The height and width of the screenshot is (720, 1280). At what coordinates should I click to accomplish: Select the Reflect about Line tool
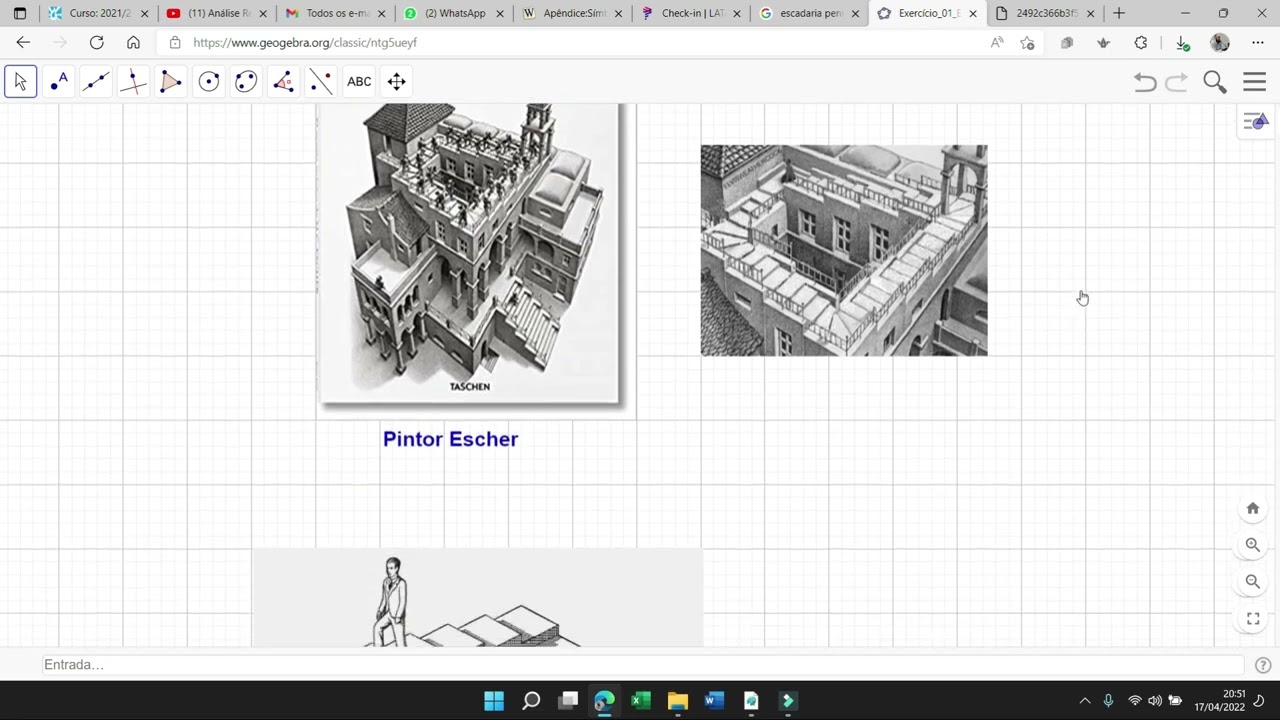tap(321, 82)
